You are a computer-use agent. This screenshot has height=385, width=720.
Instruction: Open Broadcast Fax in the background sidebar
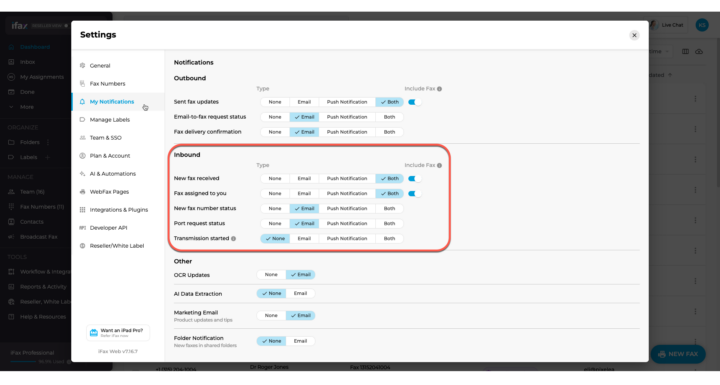pos(38,237)
